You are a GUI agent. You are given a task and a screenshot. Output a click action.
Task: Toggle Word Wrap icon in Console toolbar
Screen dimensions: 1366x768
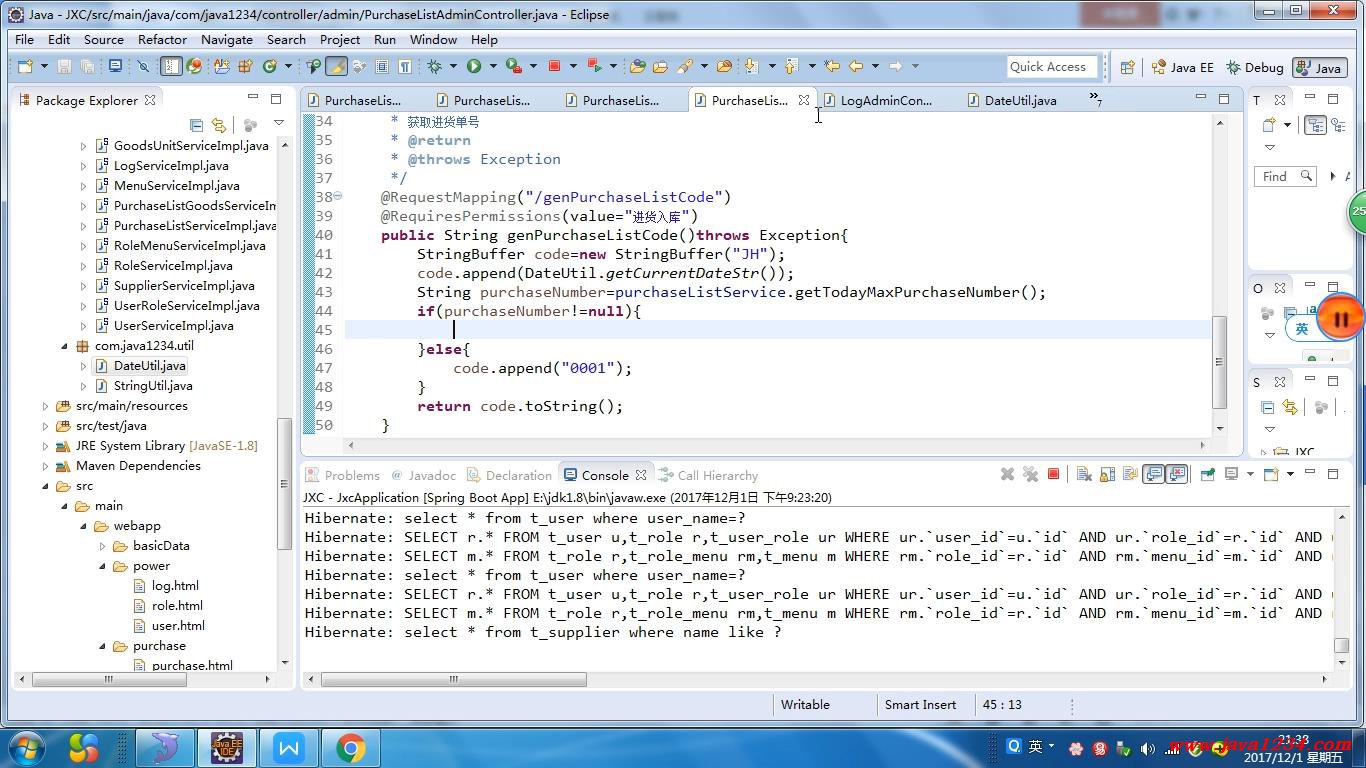pyautogui.click(x=1130, y=474)
